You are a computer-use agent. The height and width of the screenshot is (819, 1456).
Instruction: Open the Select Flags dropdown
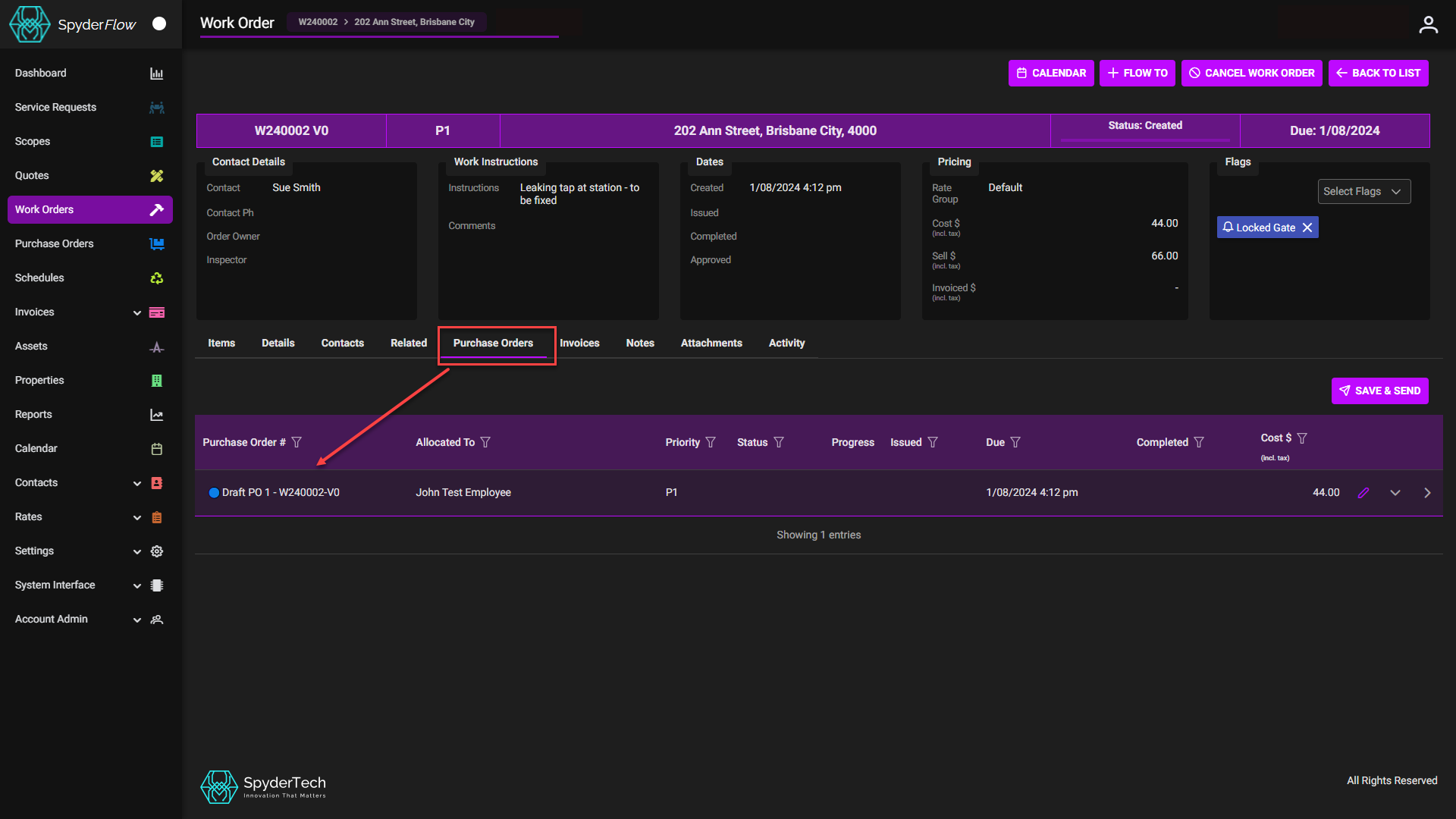(x=1363, y=191)
